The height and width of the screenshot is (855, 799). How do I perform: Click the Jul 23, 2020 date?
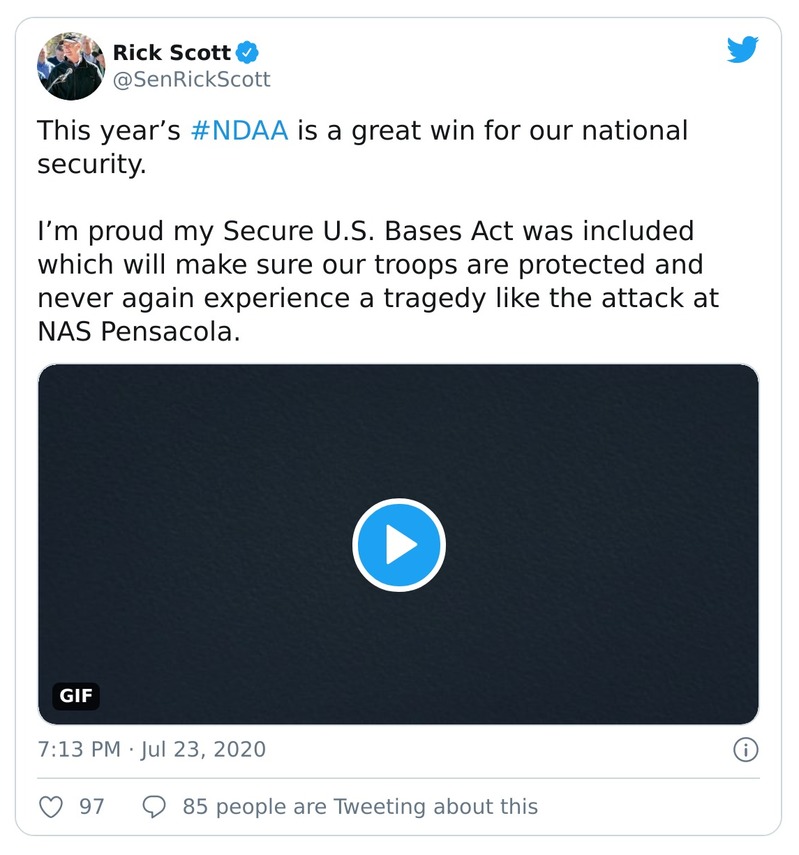(203, 749)
